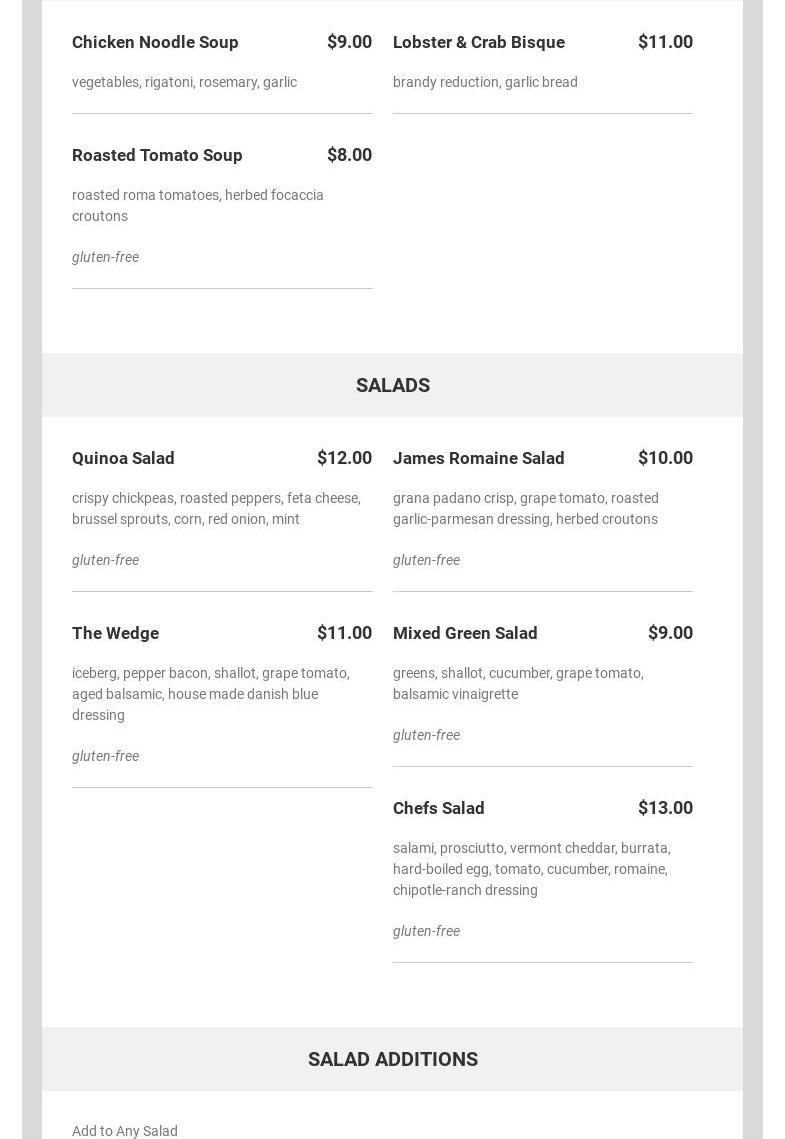Click the crispy chickpeas description text
Image resolution: width=785 pixels, height=1139 pixels.
pos(216,508)
